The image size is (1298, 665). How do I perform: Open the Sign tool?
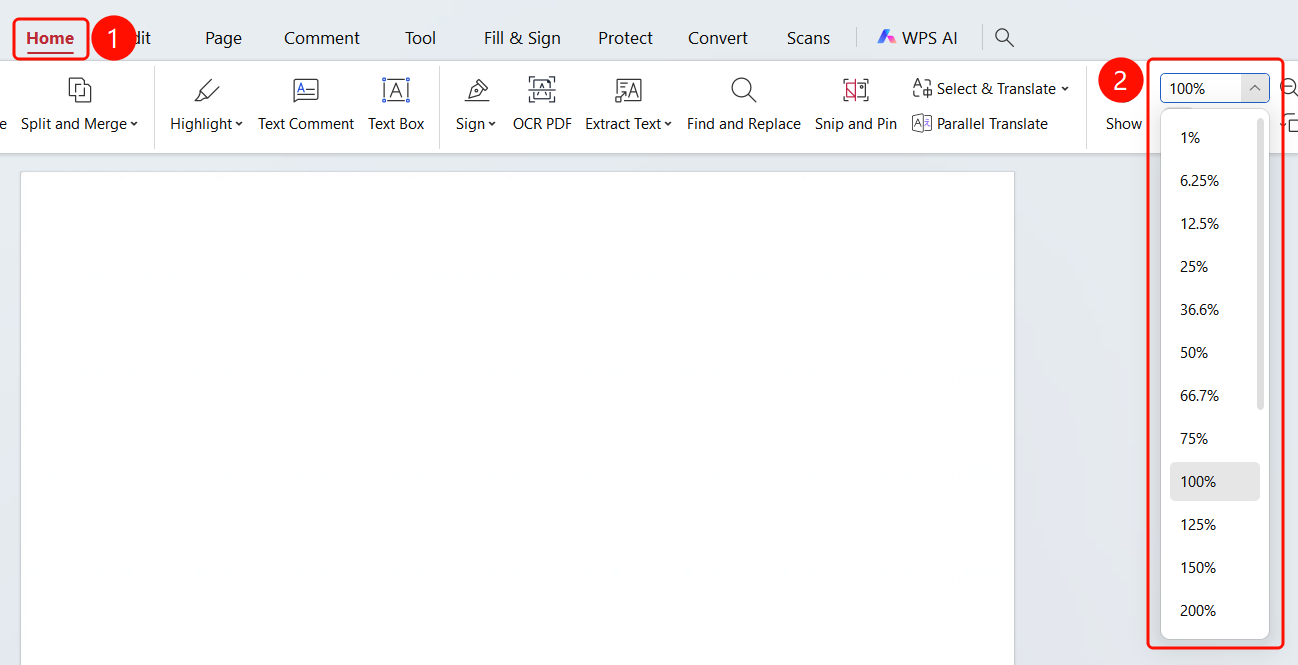[477, 104]
